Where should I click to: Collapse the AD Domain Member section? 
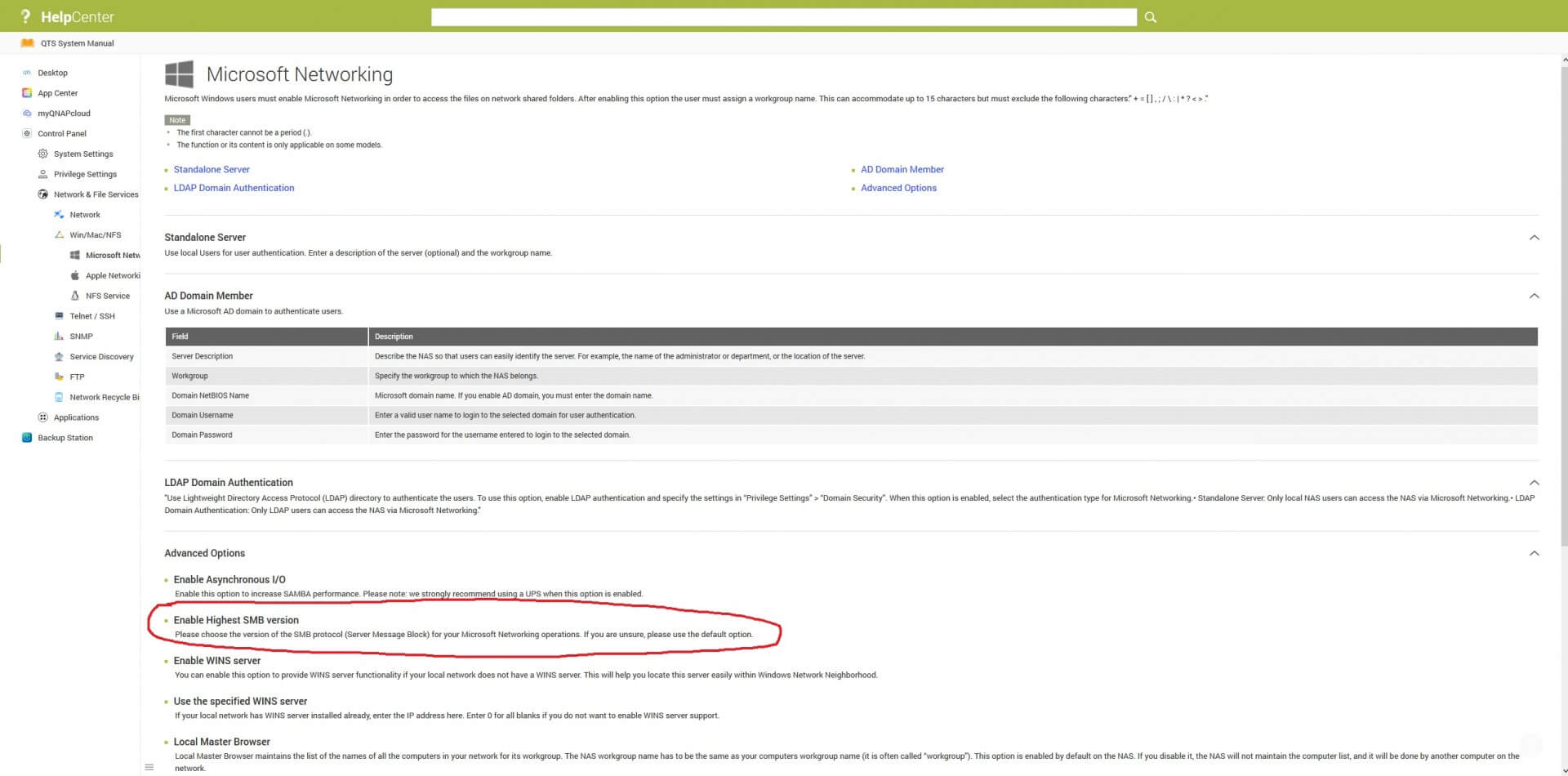[x=1534, y=296]
